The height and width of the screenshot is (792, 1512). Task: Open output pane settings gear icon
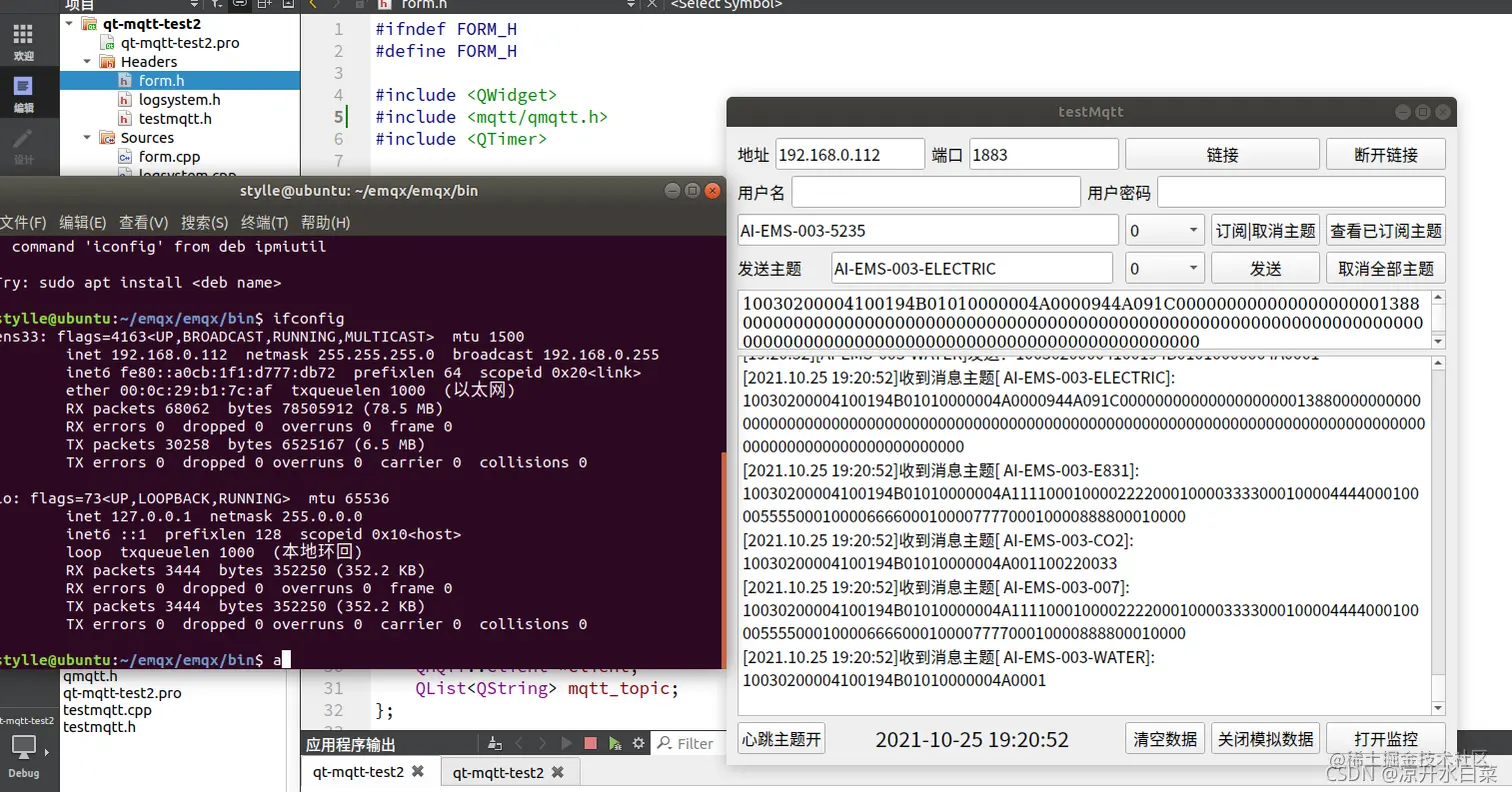tap(636, 743)
